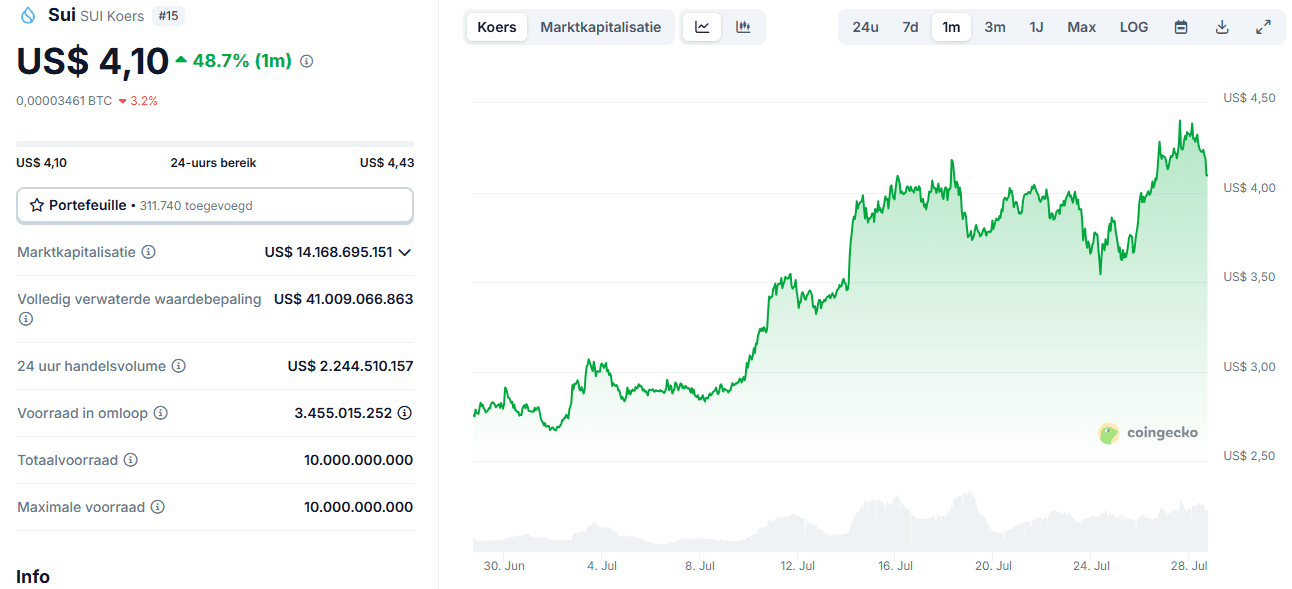Viewport: 1292px width, 589px height.
Task: Click the #15 rank badge
Action: [x=168, y=16]
